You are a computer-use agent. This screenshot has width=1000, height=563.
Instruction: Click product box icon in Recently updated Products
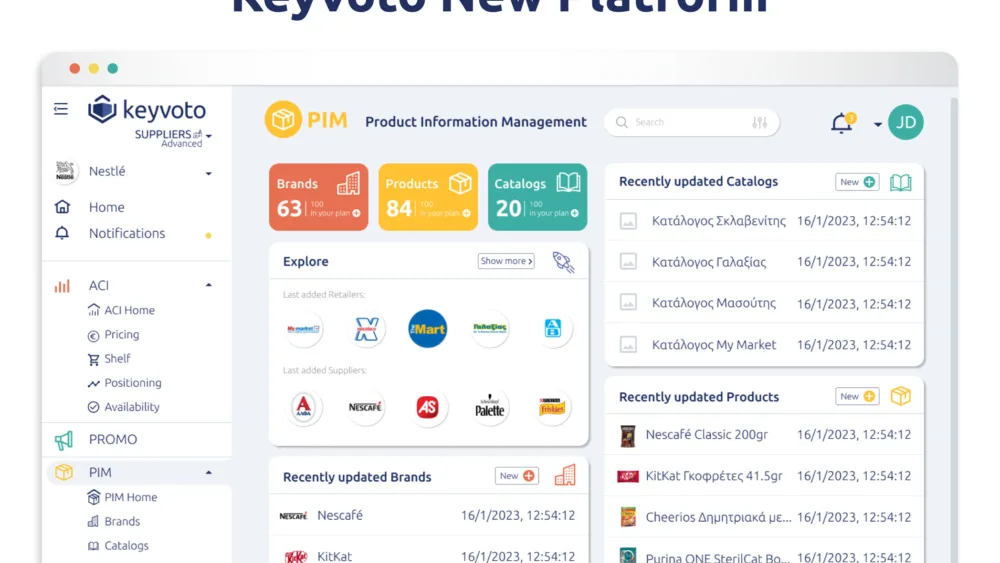click(x=901, y=396)
